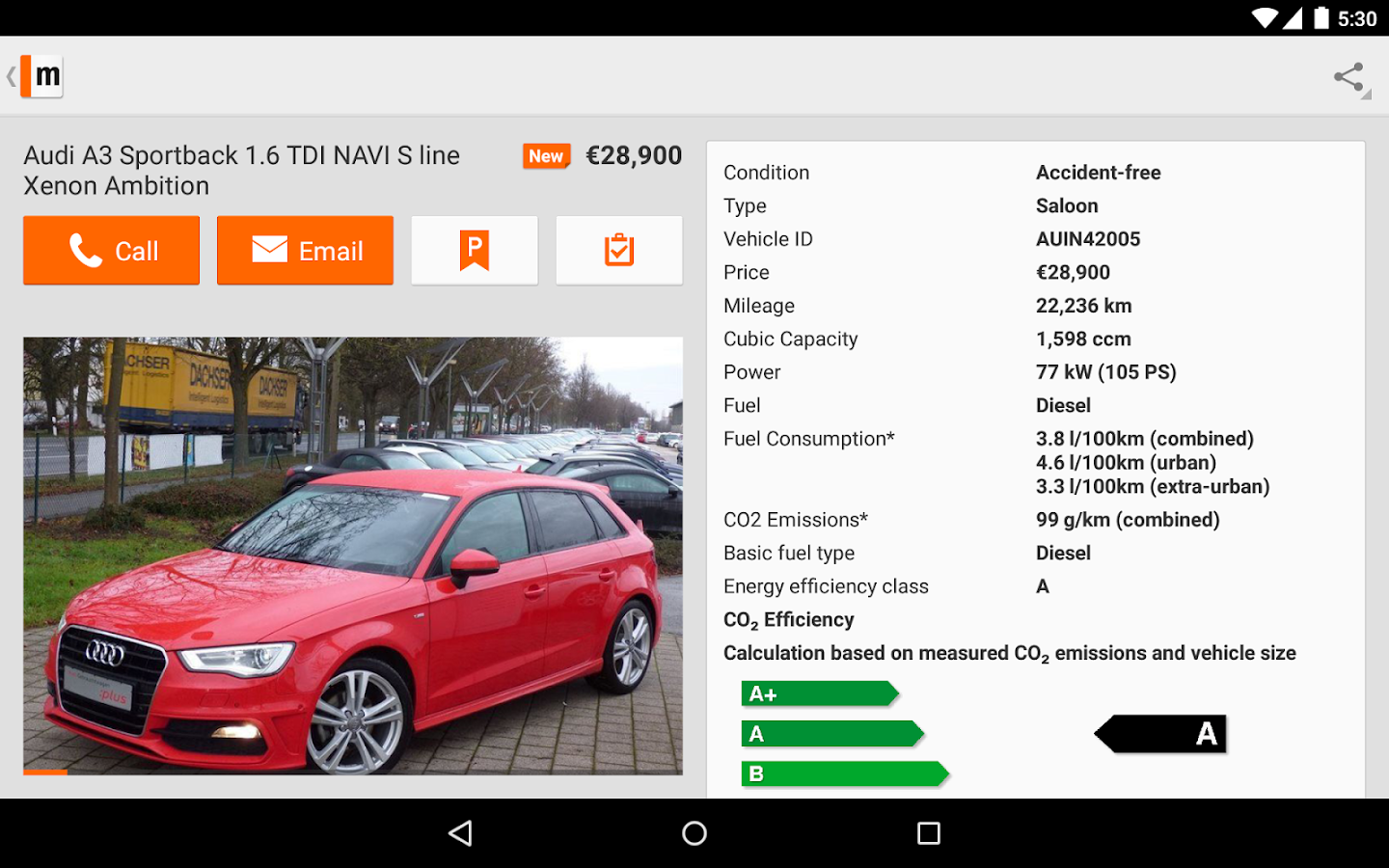The height and width of the screenshot is (868, 1389).
Task: Tap the cellular signal status icon
Action: pyautogui.click(x=1293, y=18)
